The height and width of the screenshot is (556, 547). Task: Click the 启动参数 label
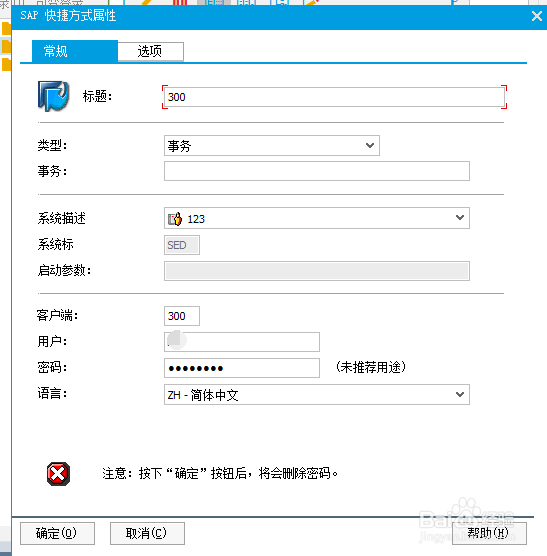click(x=65, y=271)
